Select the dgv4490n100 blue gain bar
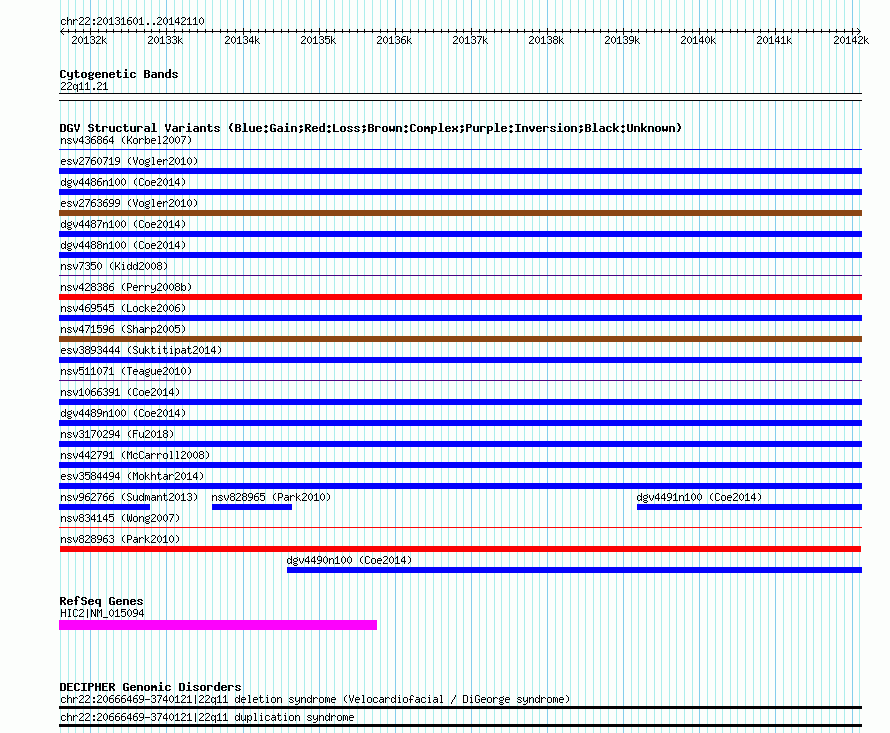Viewport: 890px width, 733px height. [574, 570]
